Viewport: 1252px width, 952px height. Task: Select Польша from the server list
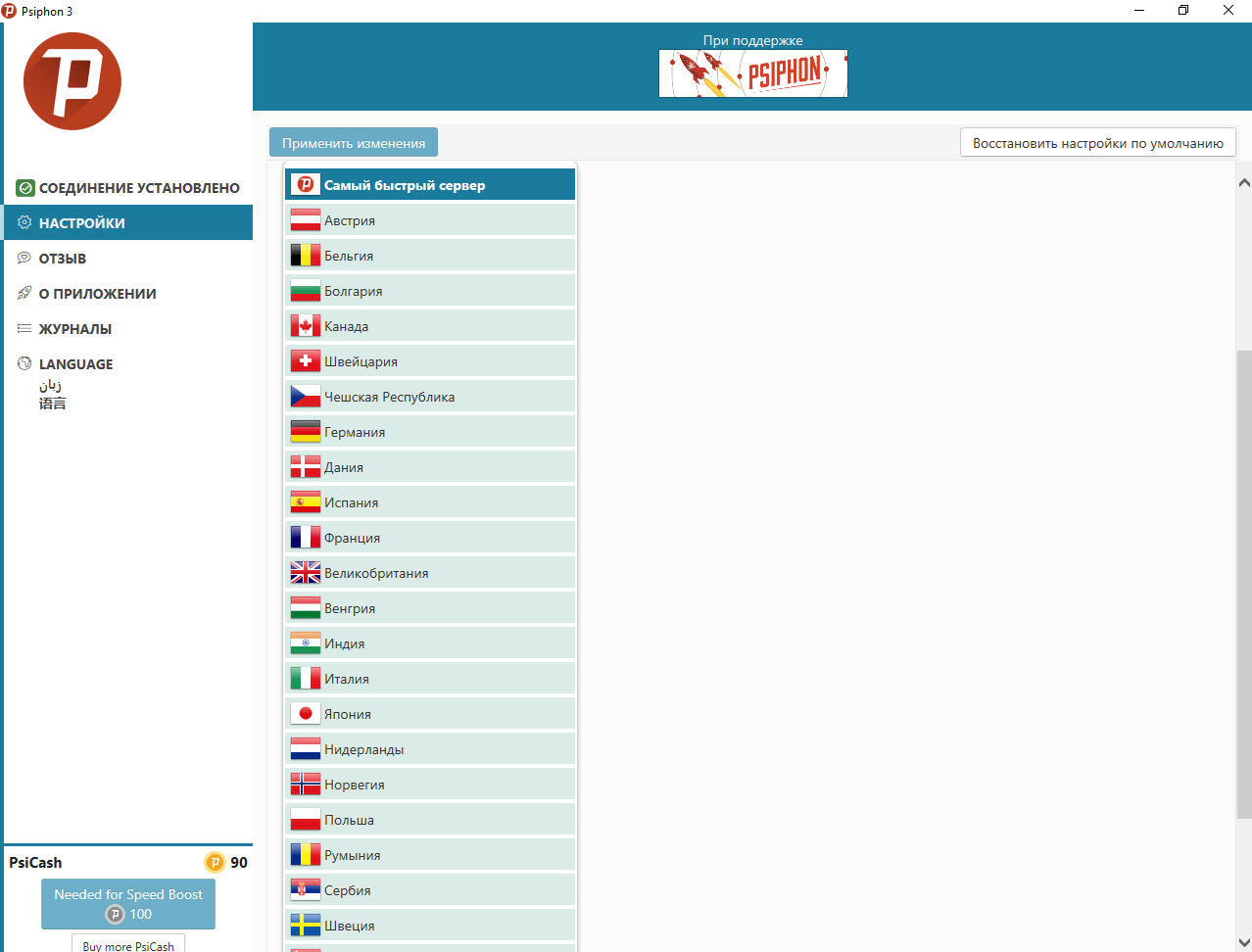click(x=430, y=820)
